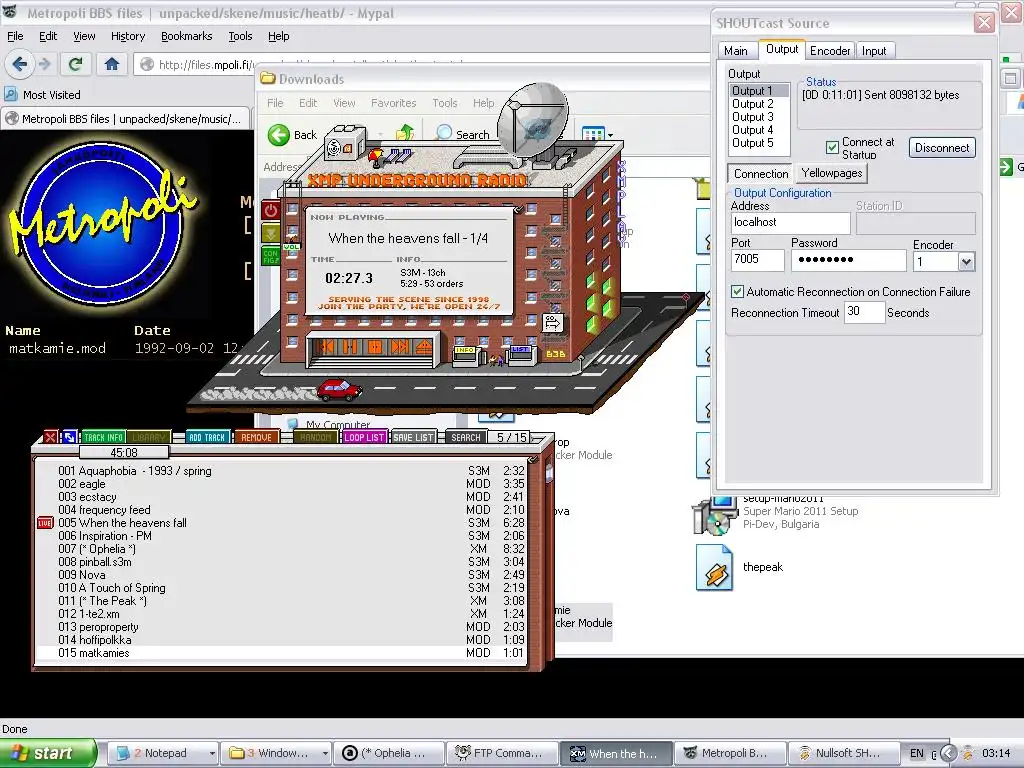Click the Port field showing 7005

tap(757, 260)
